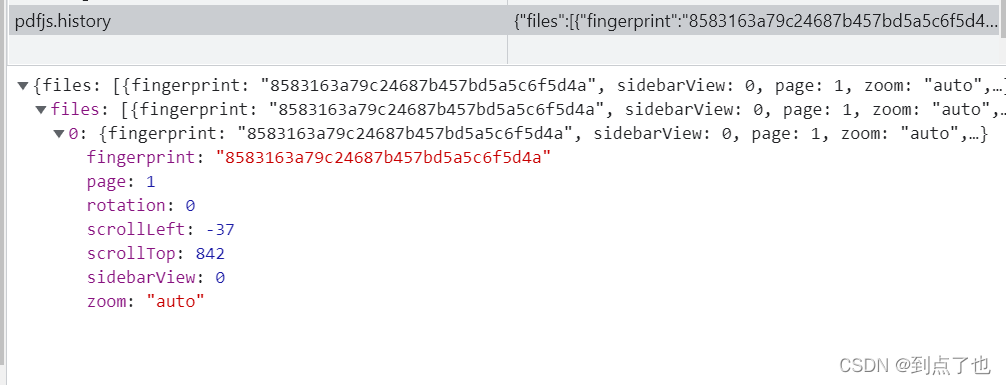Click the scrollLeft value -37
Image resolution: width=1006 pixels, height=385 pixels.
tap(220, 229)
